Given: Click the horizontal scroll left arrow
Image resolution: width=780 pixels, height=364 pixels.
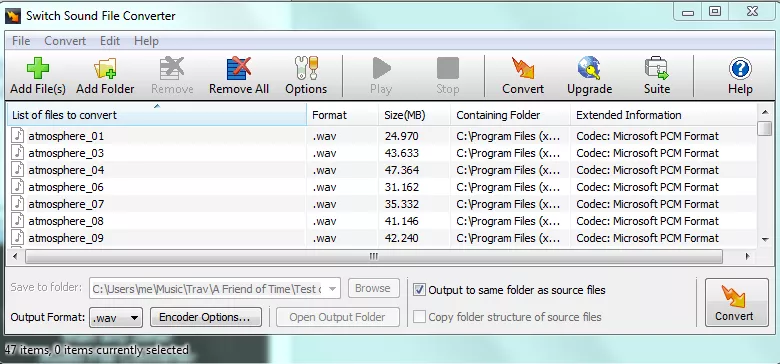Looking at the screenshot, I should point(14,257).
